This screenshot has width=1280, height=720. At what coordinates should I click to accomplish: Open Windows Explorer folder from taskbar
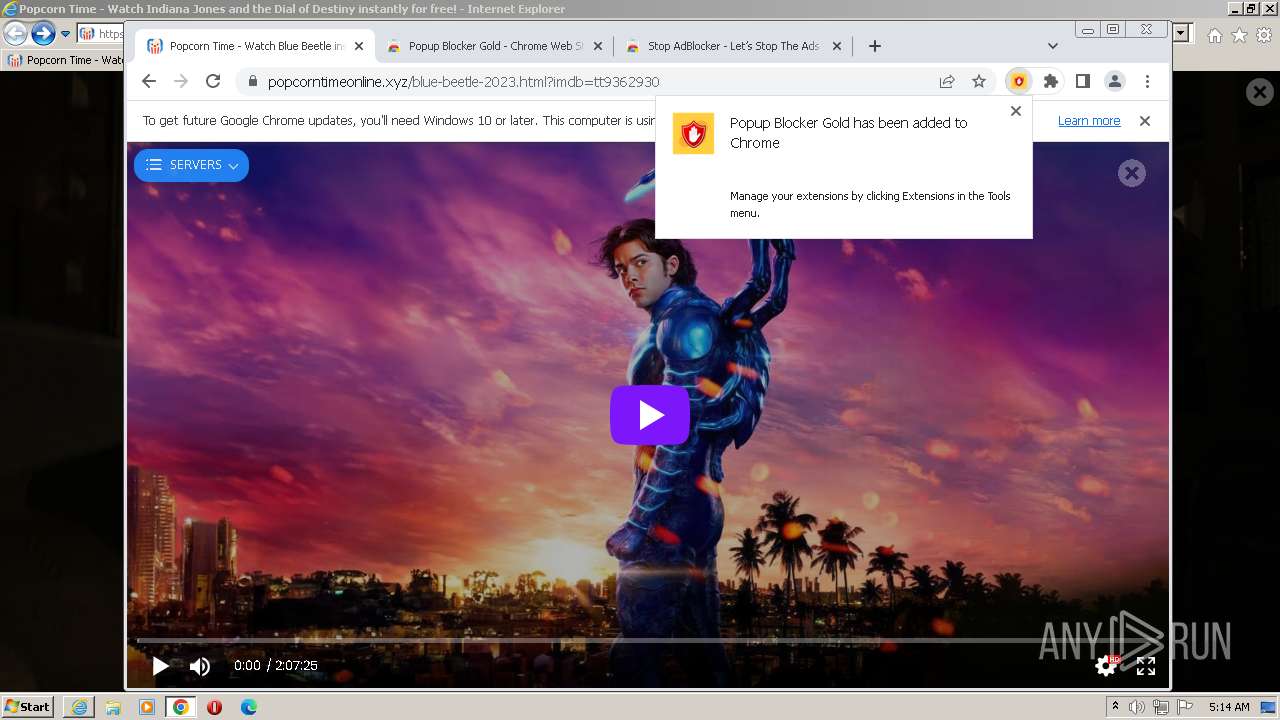113,707
